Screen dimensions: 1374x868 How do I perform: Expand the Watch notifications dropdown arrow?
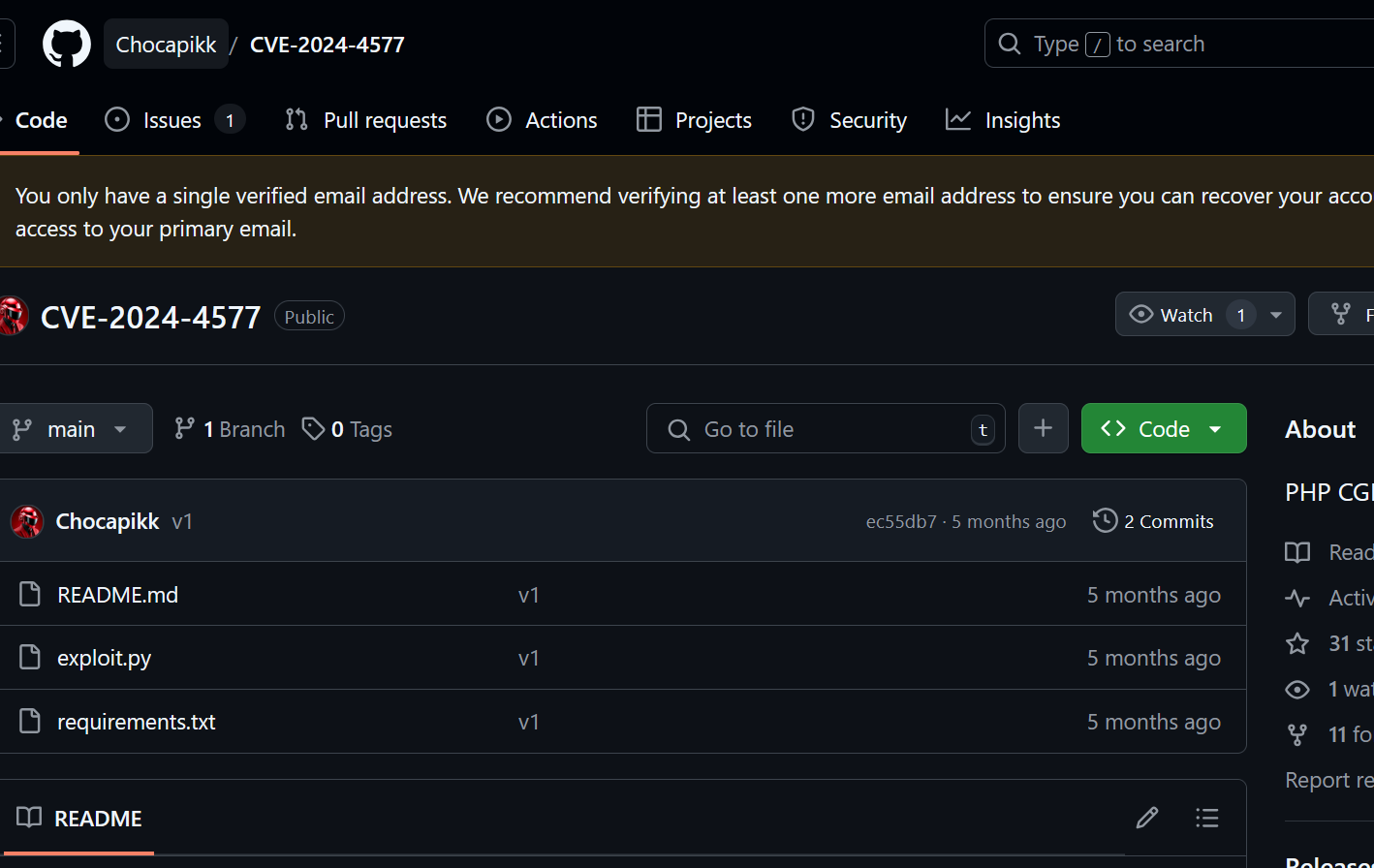(1276, 314)
